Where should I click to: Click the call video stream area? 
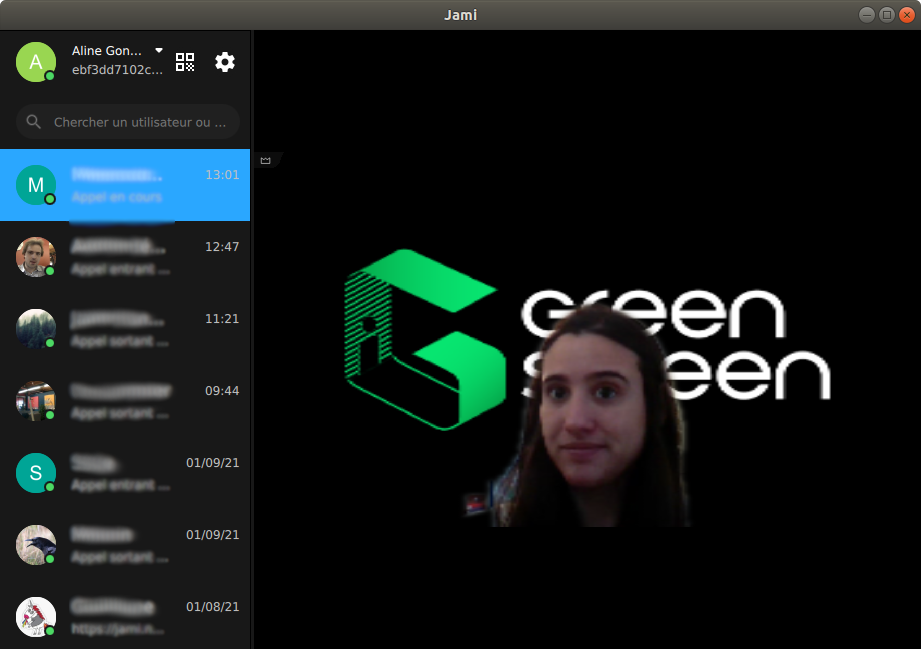[x=587, y=340]
